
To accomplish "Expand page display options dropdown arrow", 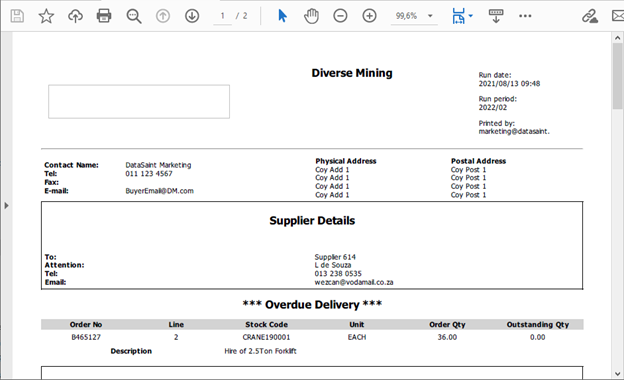I will (x=471, y=16).
